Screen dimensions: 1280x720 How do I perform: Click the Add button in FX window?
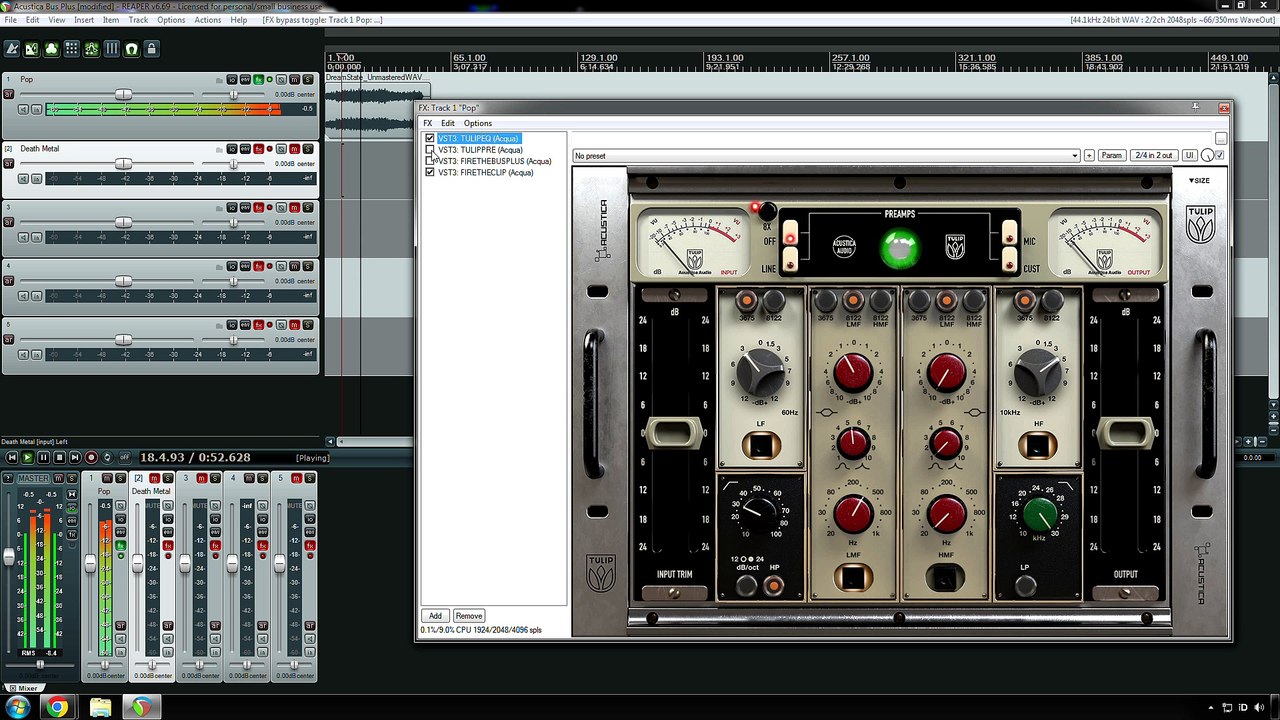(x=435, y=616)
